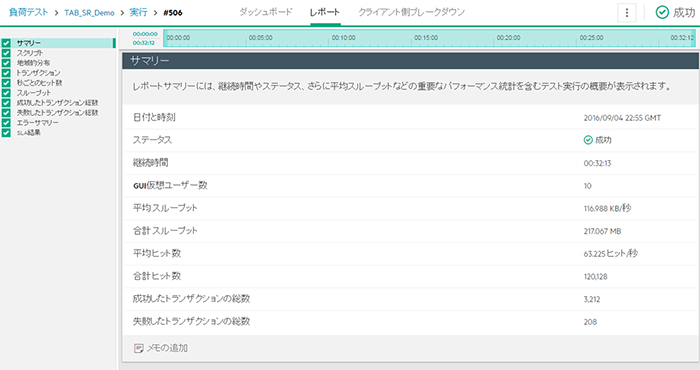This screenshot has width=700, height=370.
Task: Click the average throughput value 116.988 KB/秒
Action: 607,208
